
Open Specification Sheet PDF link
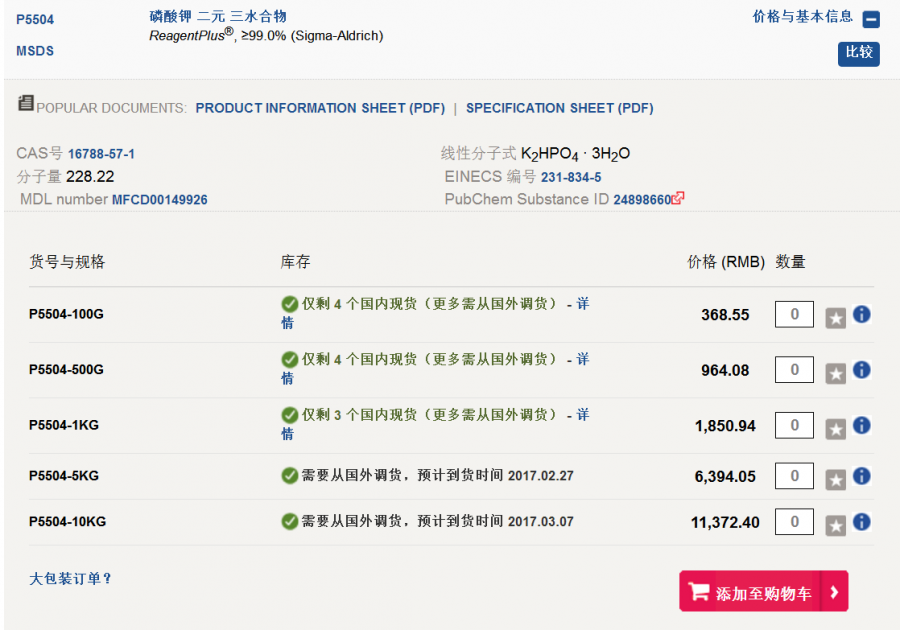pyautogui.click(x=559, y=108)
